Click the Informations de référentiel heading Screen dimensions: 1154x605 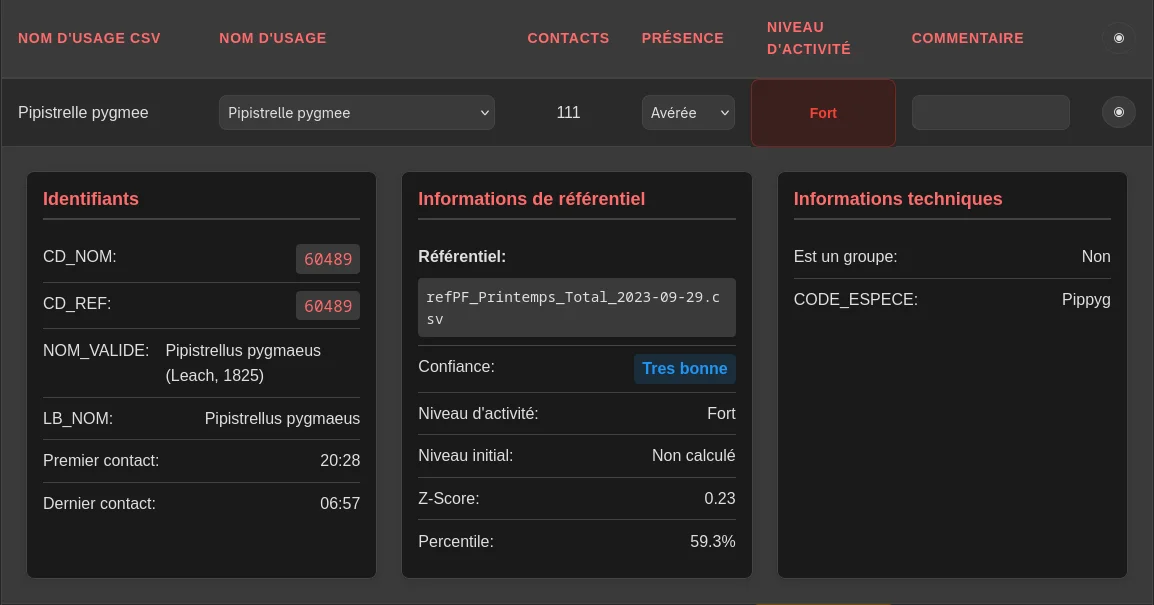tap(531, 199)
